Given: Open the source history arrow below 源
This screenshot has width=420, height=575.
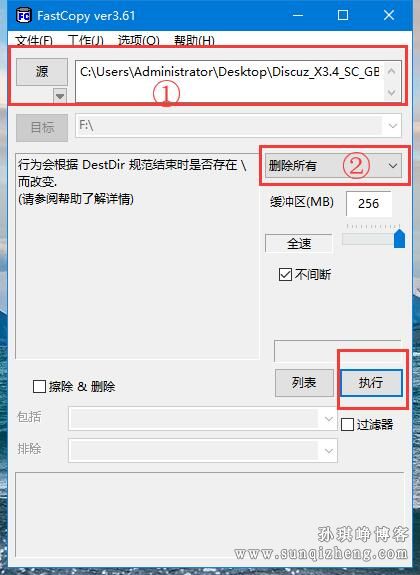Looking at the screenshot, I should pos(60,96).
